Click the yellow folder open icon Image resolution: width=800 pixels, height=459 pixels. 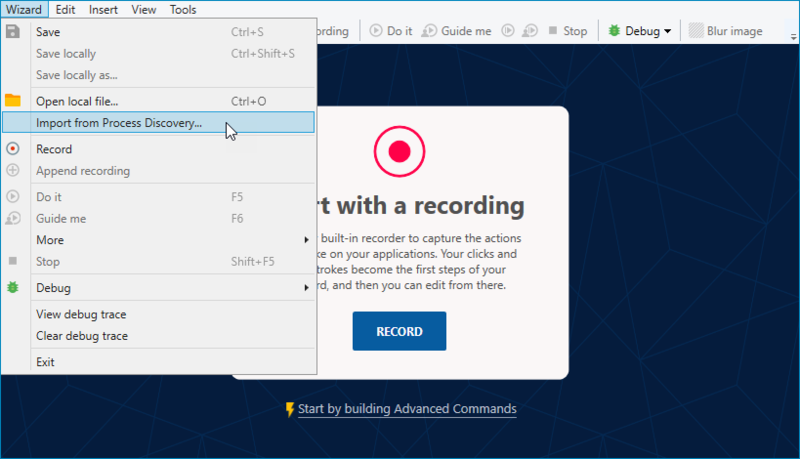[13, 100]
